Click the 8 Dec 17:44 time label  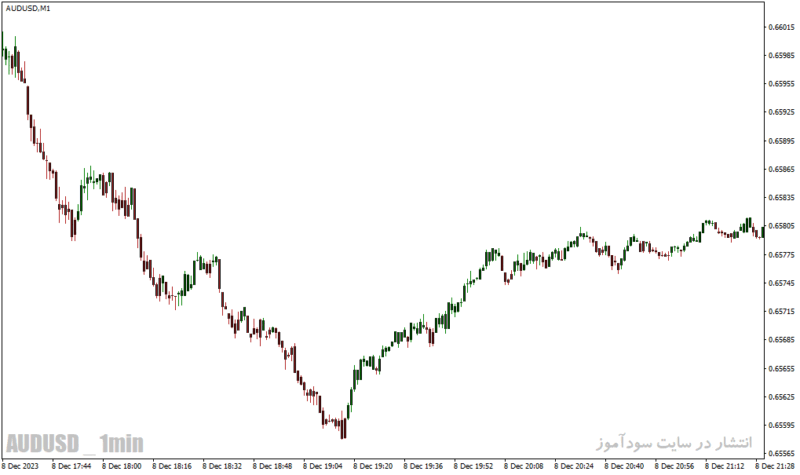point(71,466)
